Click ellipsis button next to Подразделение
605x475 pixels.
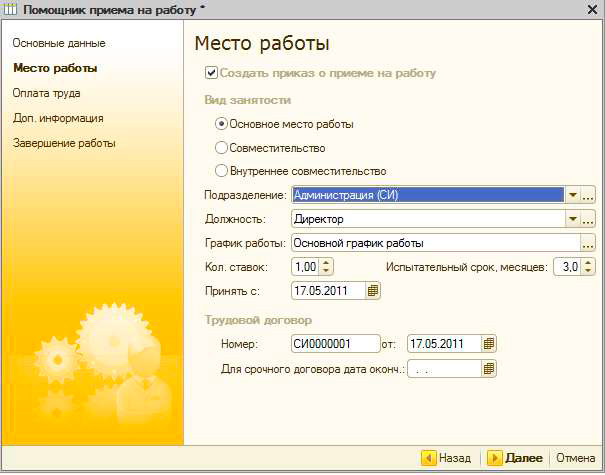588,195
